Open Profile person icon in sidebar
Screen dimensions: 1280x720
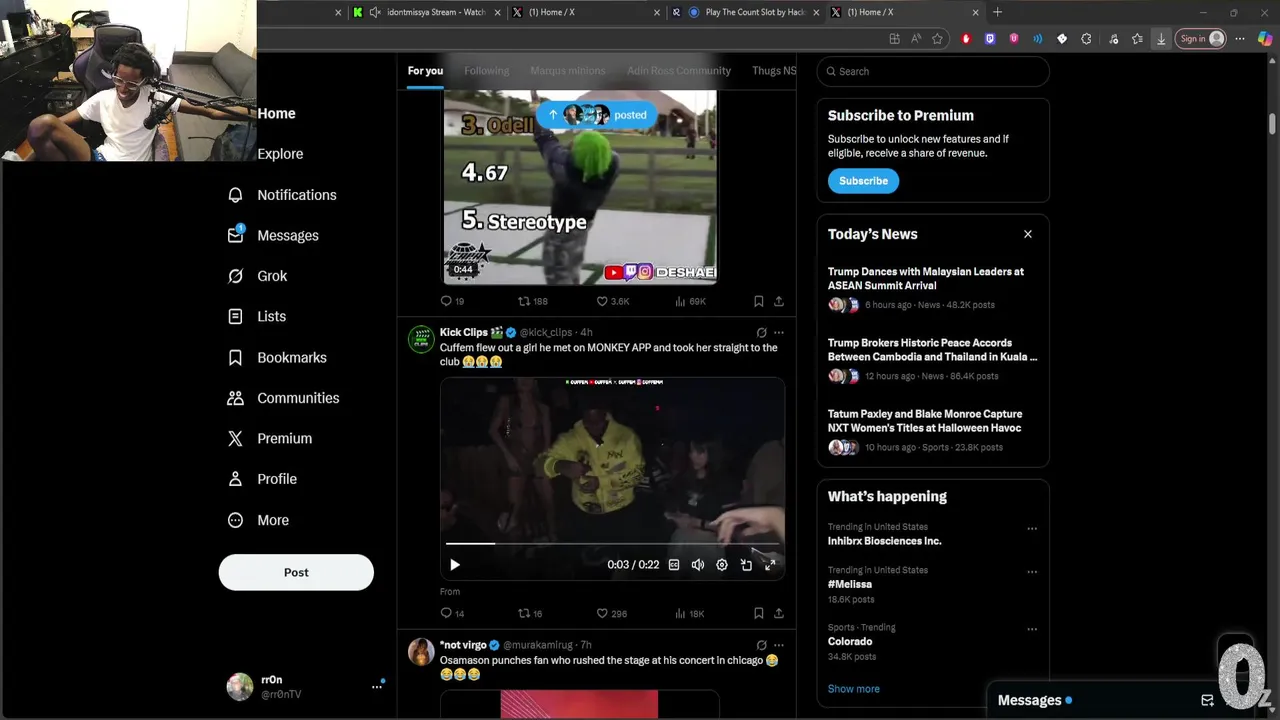pos(235,479)
